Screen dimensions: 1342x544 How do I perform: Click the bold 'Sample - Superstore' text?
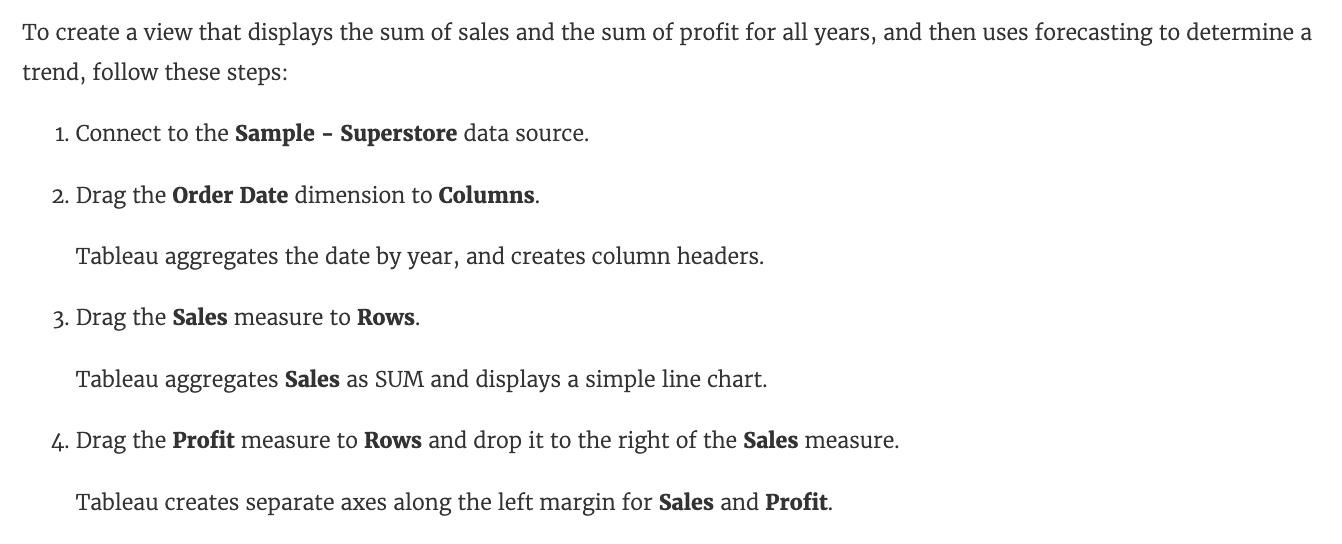(346, 134)
